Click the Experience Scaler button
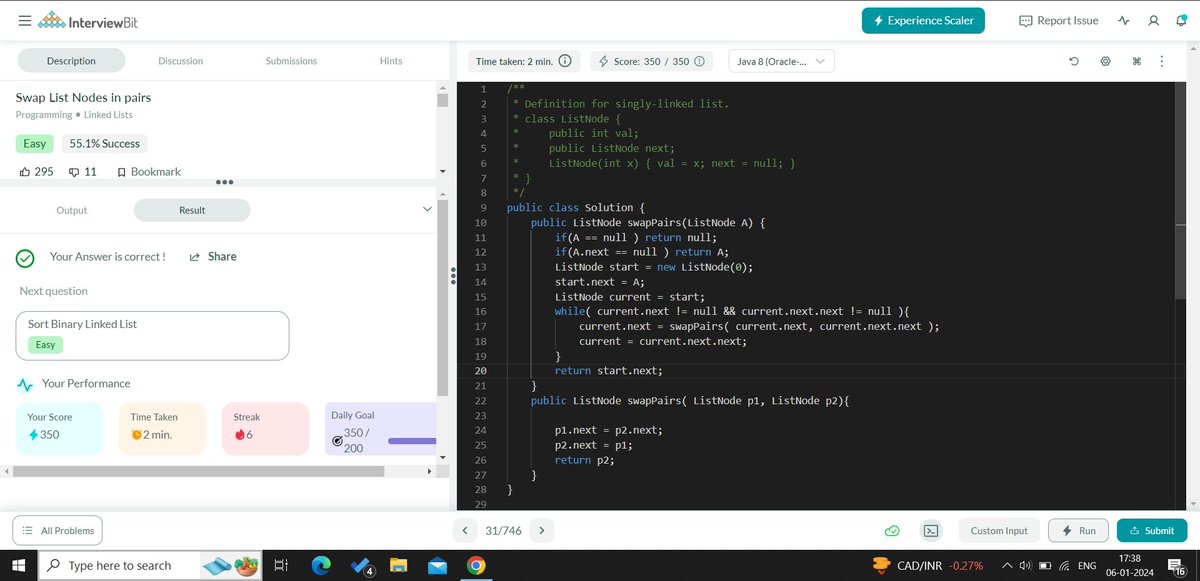This screenshot has width=1200, height=581. tap(924, 20)
